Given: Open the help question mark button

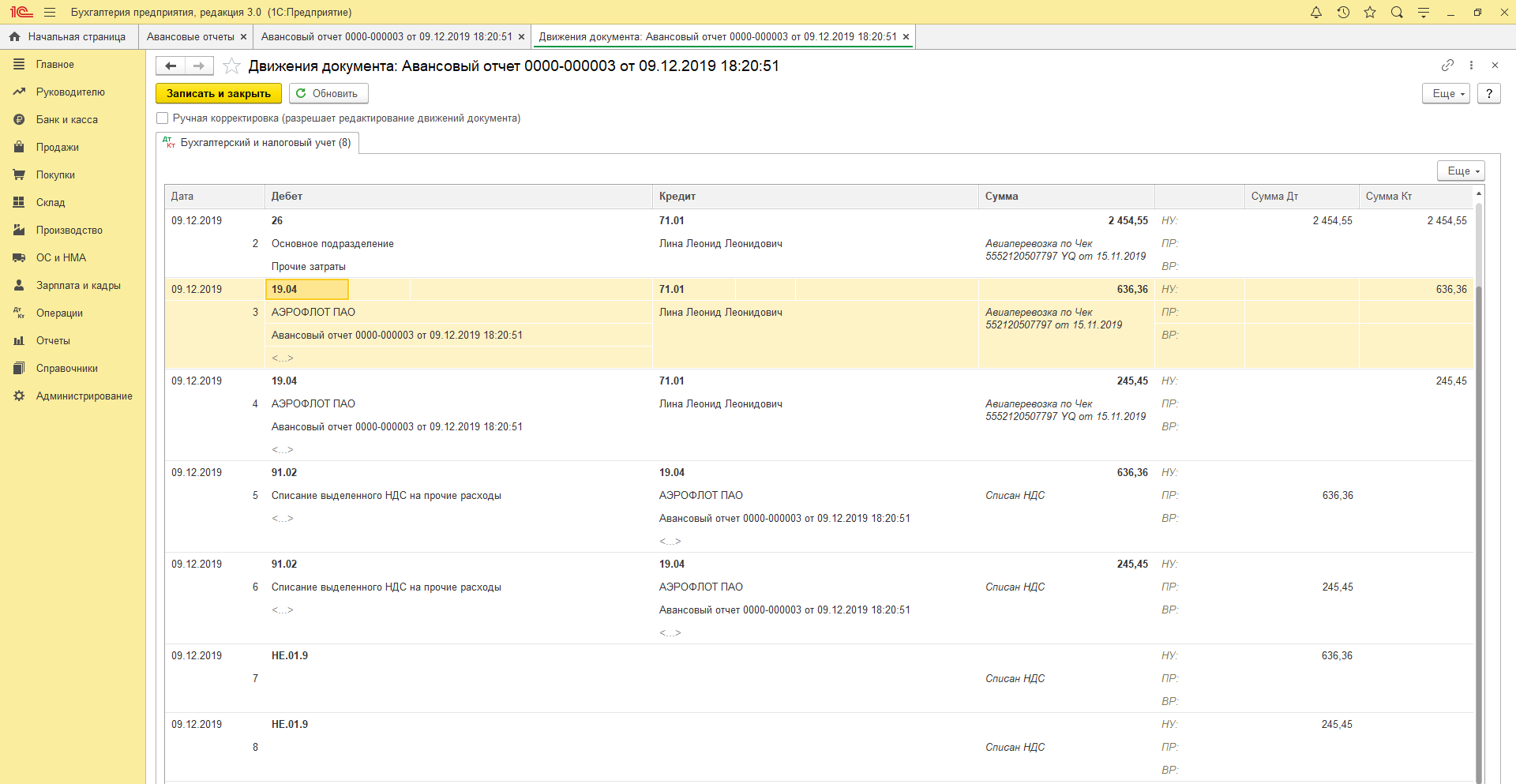Looking at the screenshot, I should tap(1488, 94).
